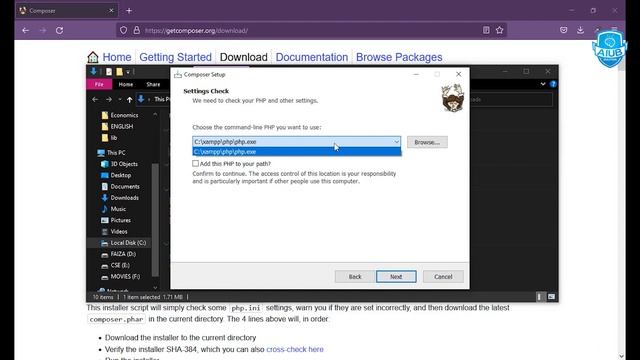
Task: Select FAIZA (D:) drive
Action: point(119,254)
